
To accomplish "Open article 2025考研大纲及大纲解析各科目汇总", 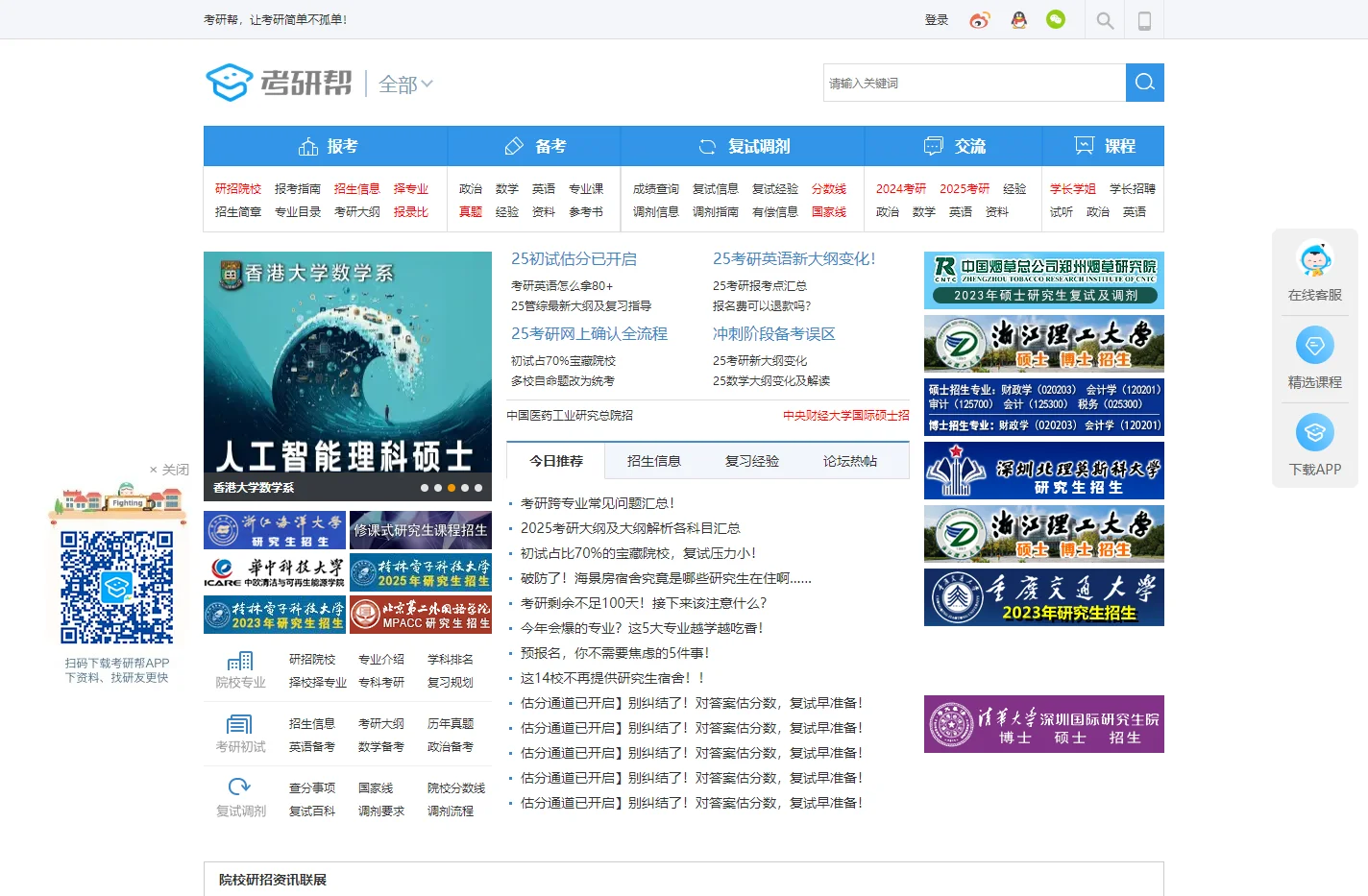I will pos(630,528).
